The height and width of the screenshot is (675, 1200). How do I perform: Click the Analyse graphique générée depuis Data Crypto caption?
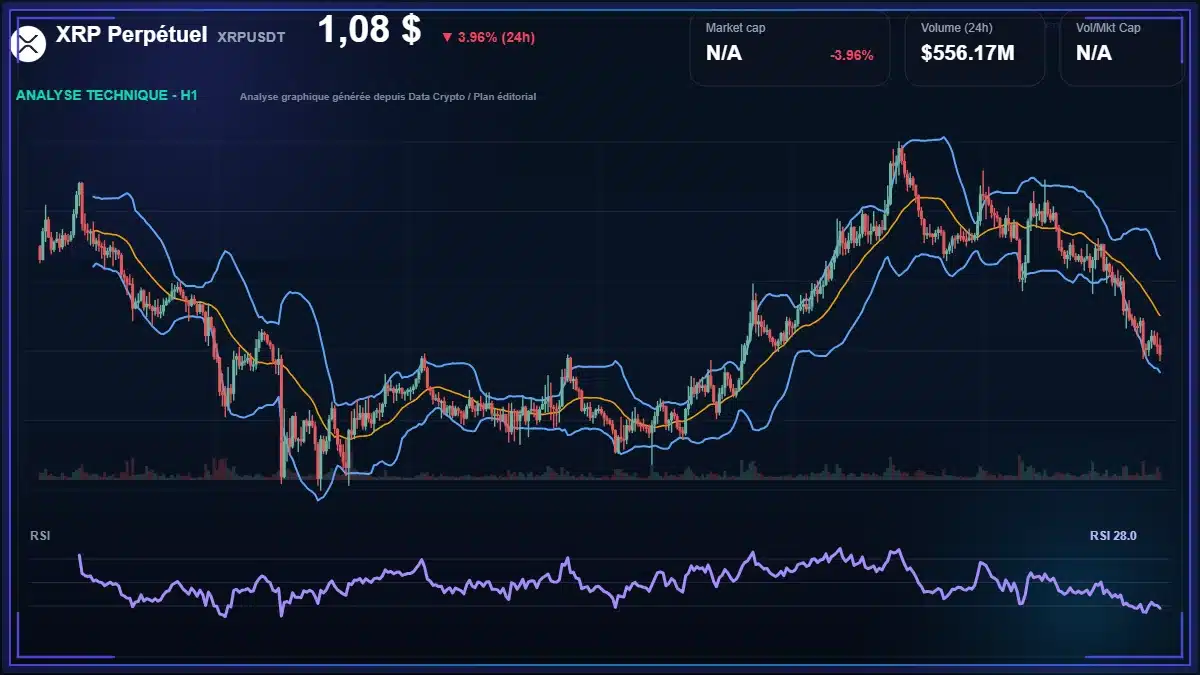388,97
